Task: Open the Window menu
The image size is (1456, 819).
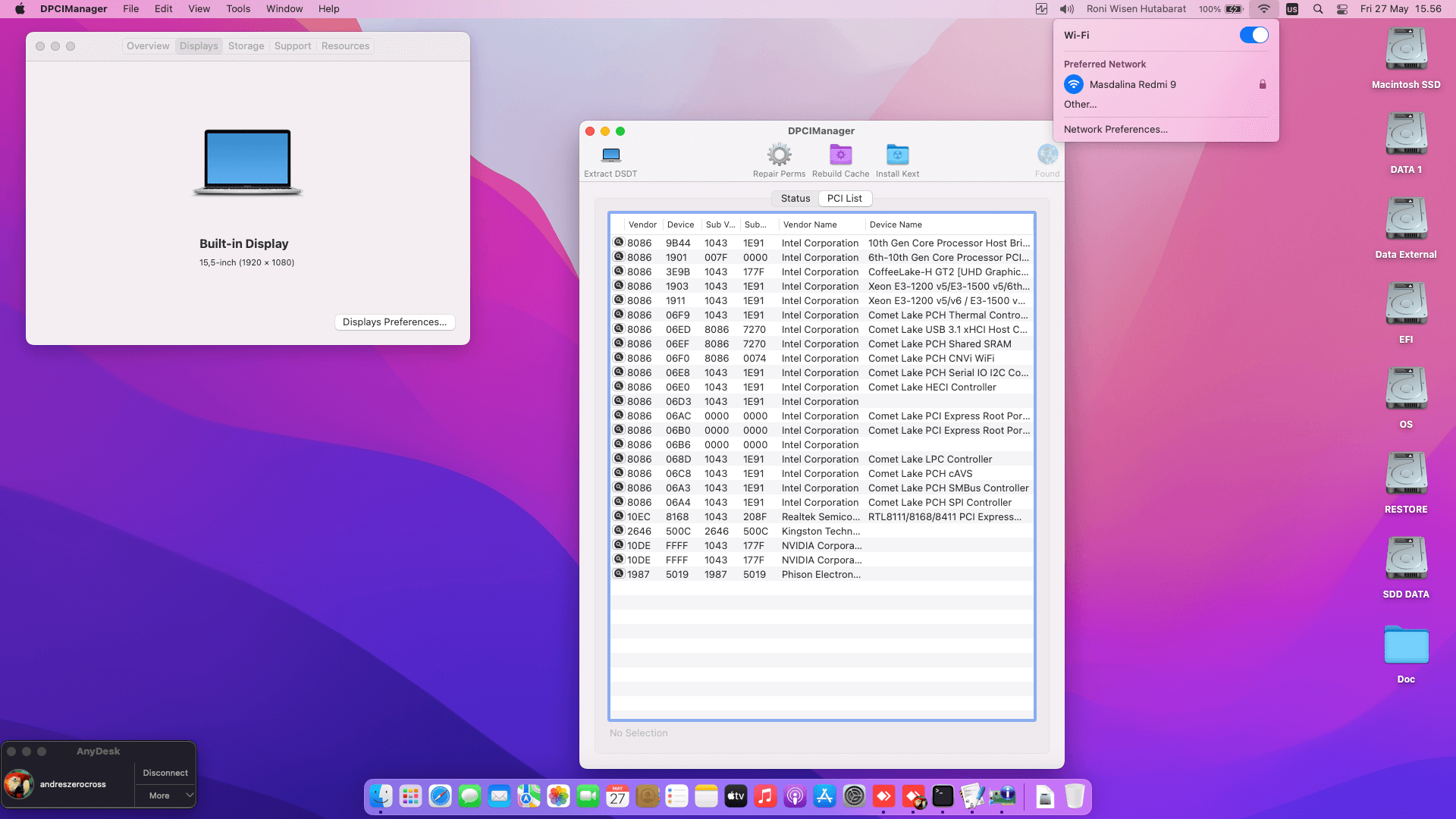Action: (284, 9)
